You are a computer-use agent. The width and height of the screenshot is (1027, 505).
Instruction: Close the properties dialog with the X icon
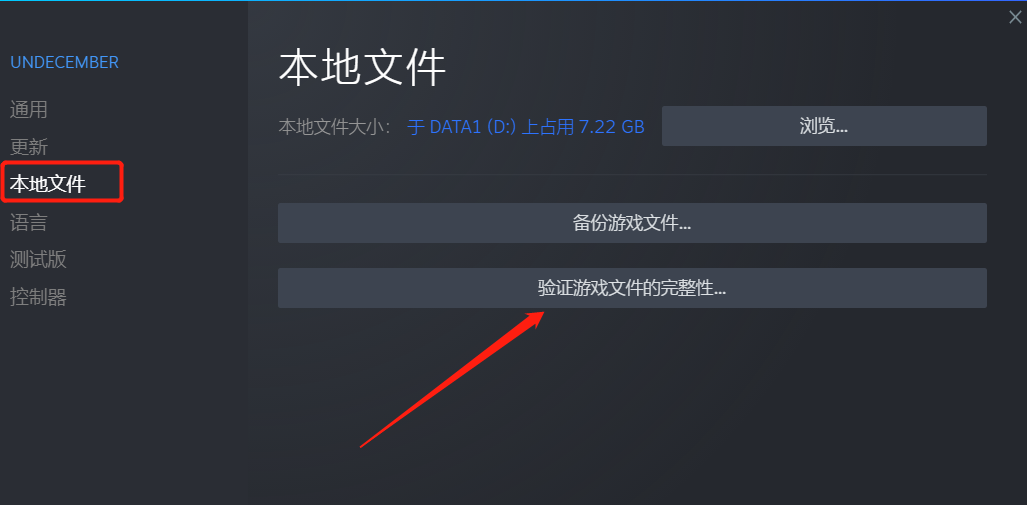(1015, 18)
